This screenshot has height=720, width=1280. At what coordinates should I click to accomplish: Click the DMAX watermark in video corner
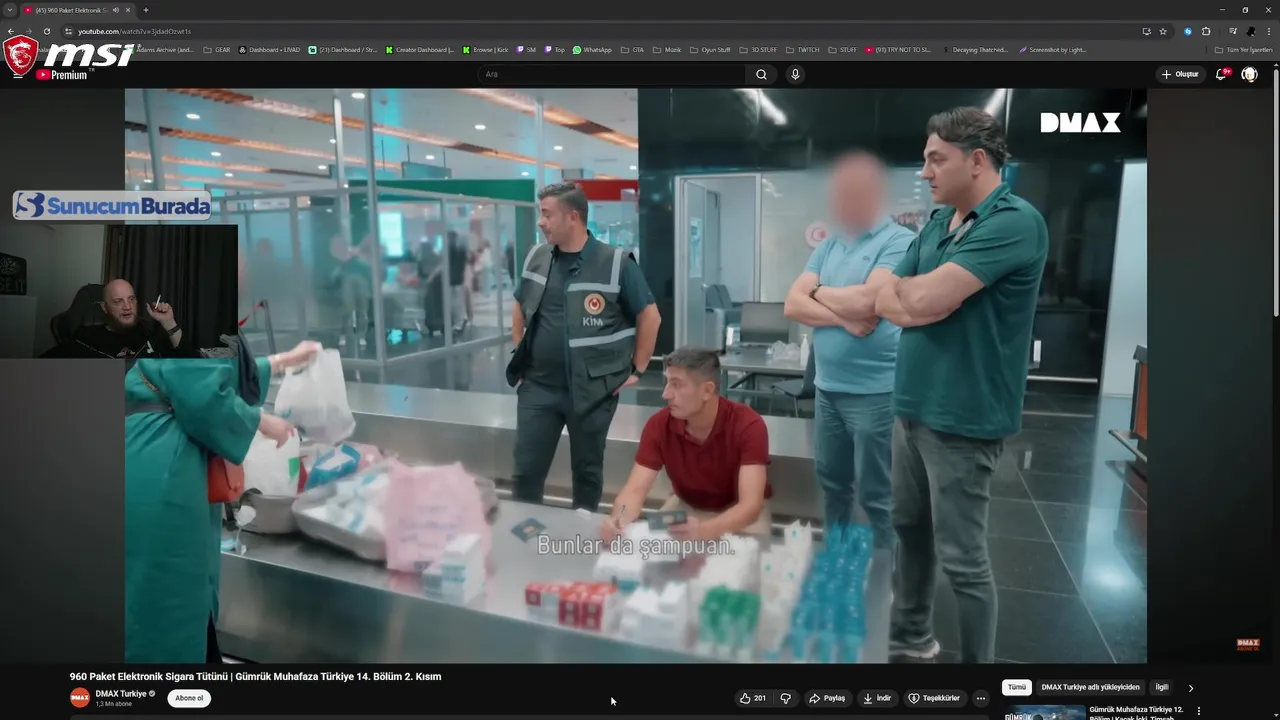[x=1247, y=645]
